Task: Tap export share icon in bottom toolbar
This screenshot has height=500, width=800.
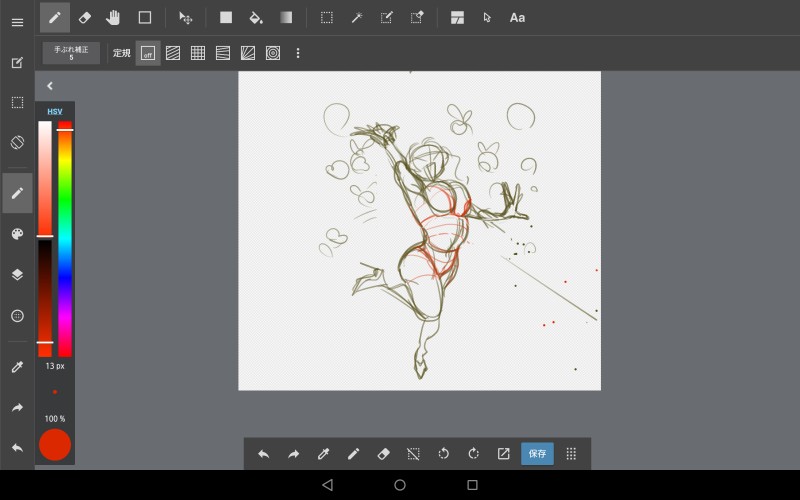Action: coord(504,454)
